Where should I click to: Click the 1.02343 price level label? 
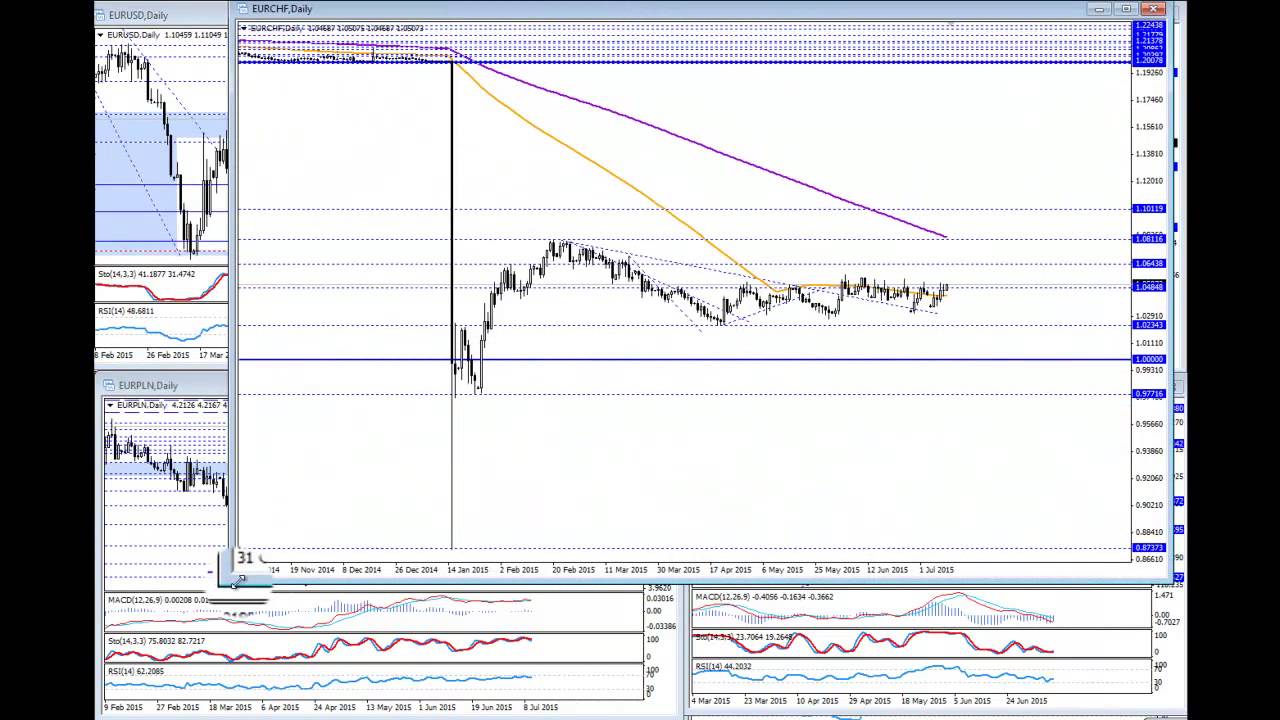point(1149,325)
